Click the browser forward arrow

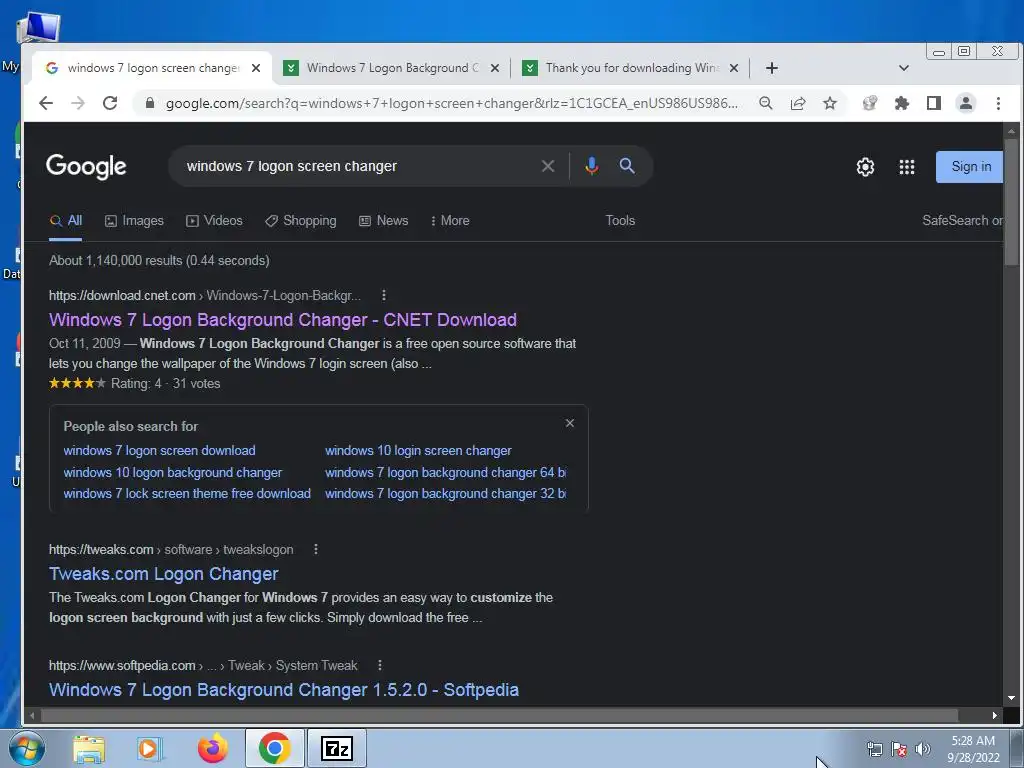[x=78, y=103]
